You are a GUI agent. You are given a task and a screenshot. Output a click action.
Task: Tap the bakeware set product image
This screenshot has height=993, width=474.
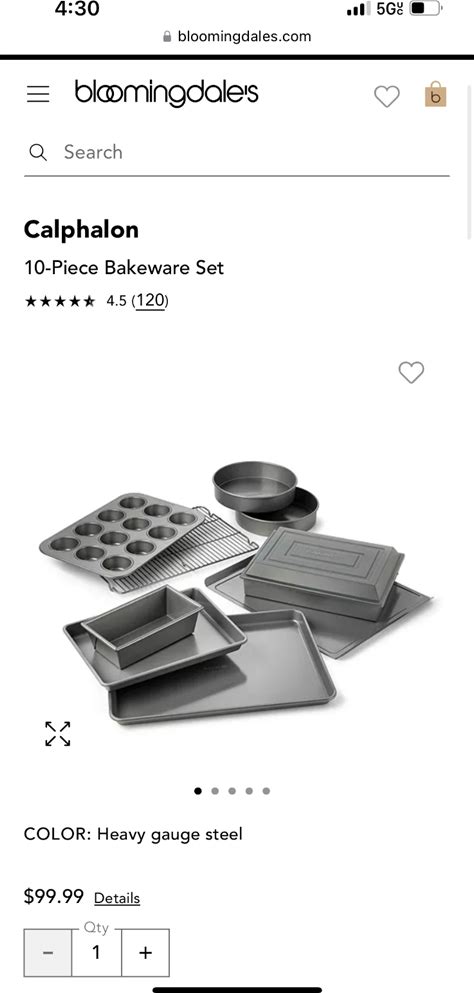click(x=234, y=592)
